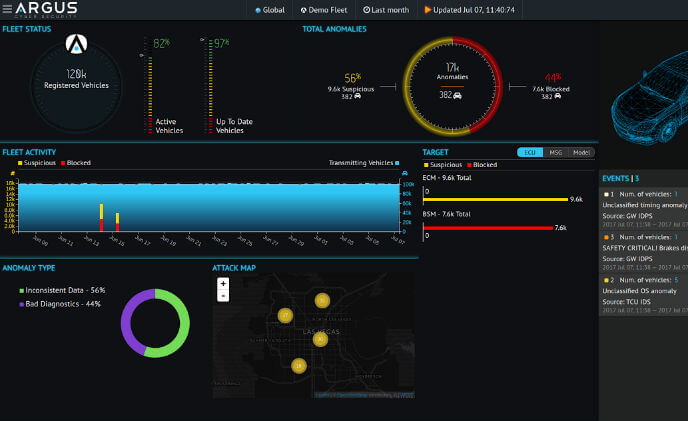Click the orange severity marker of event 3
The width and height of the screenshot is (688, 421).
coord(606,237)
